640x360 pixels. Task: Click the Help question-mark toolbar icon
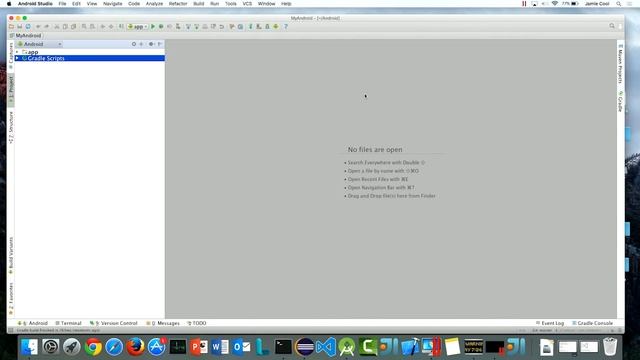[x=286, y=27]
